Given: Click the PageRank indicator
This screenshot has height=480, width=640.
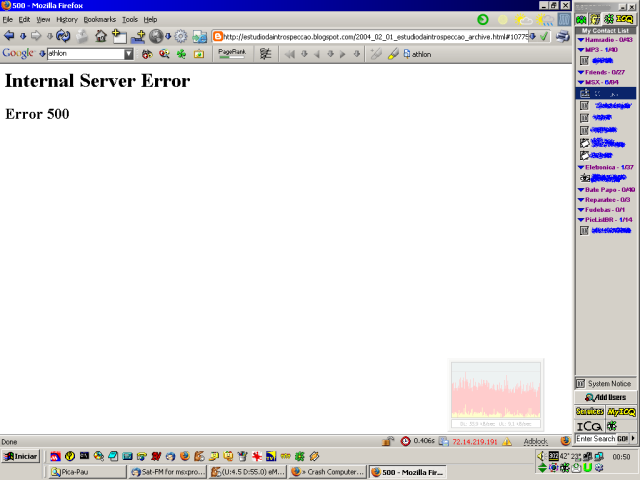Looking at the screenshot, I should [232, 53].
